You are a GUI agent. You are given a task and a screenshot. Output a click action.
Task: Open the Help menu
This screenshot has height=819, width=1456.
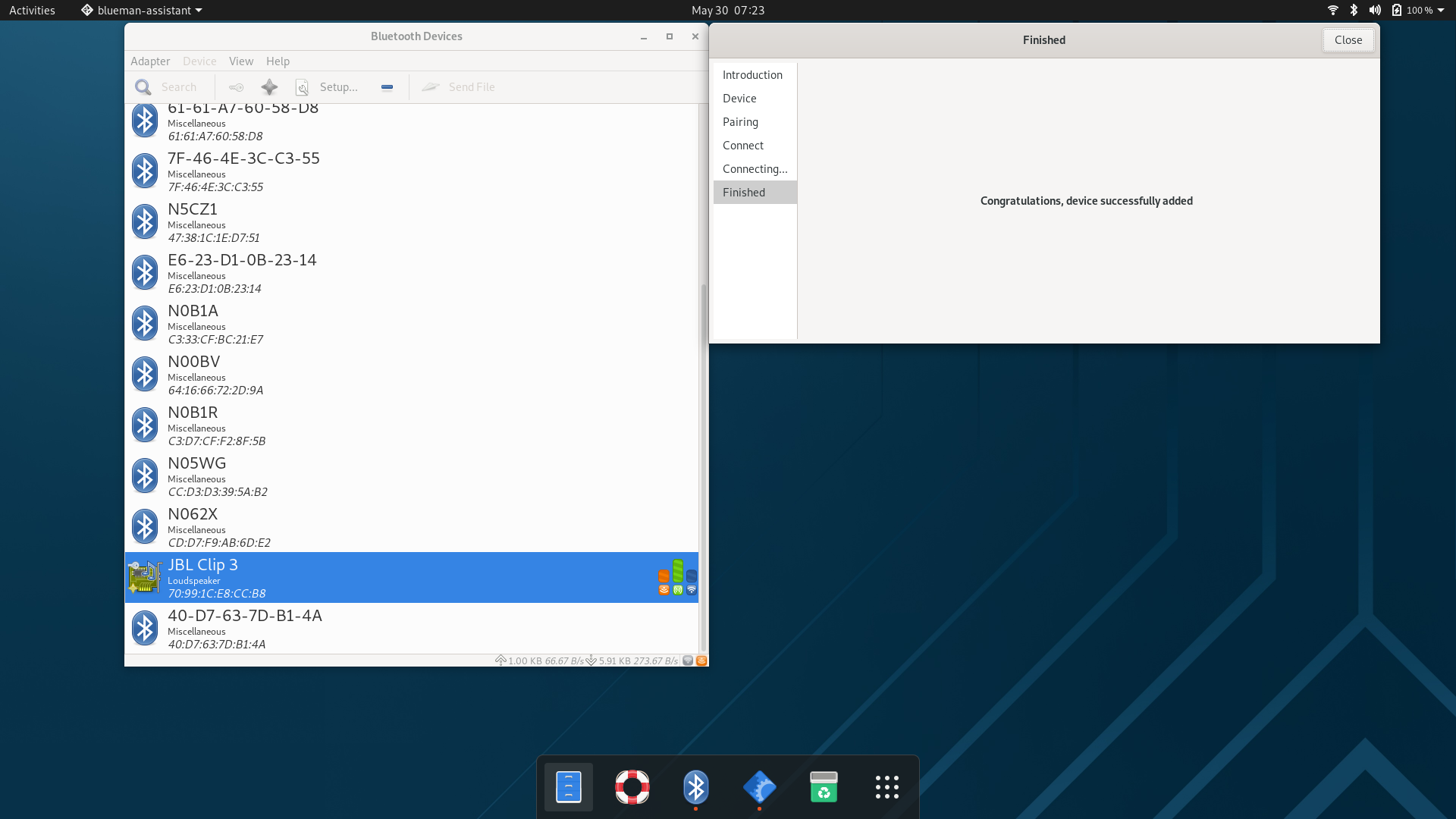pos(278,61)
